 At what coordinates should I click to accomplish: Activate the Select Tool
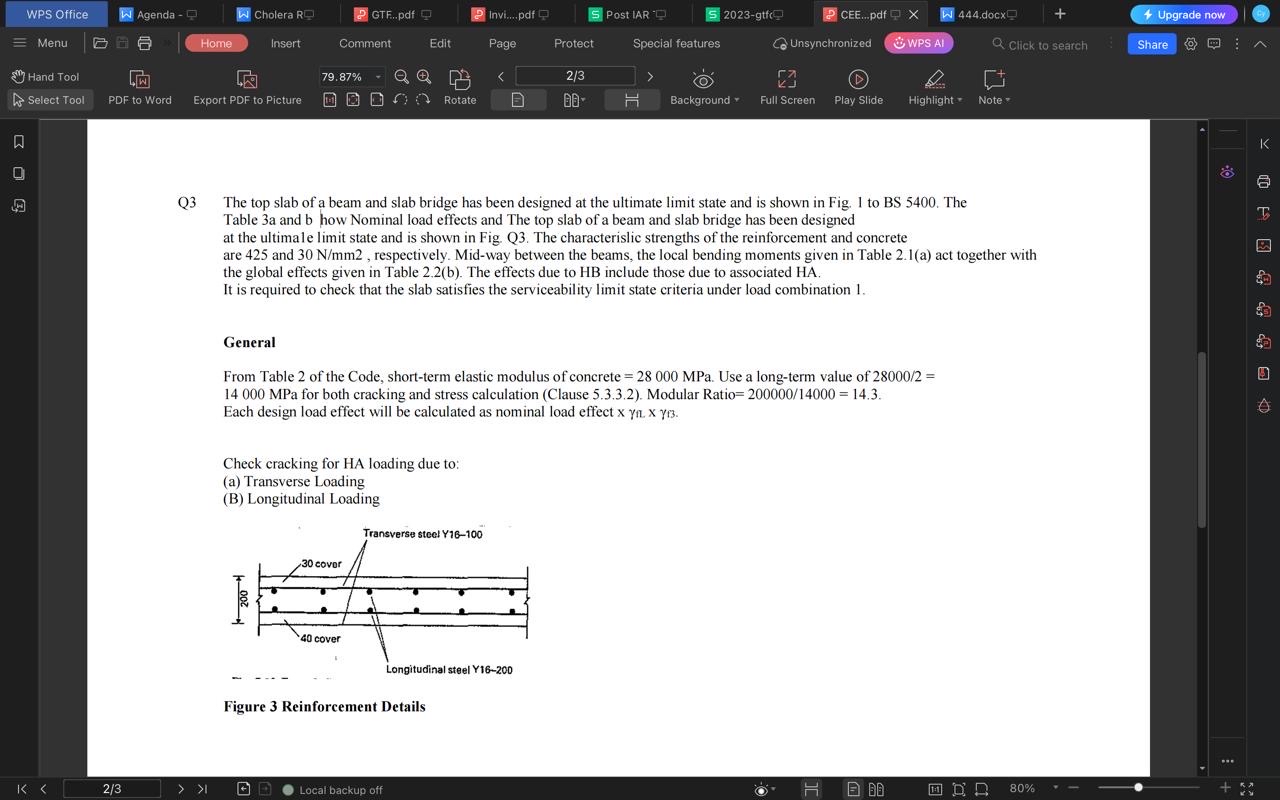pos(48,100)
